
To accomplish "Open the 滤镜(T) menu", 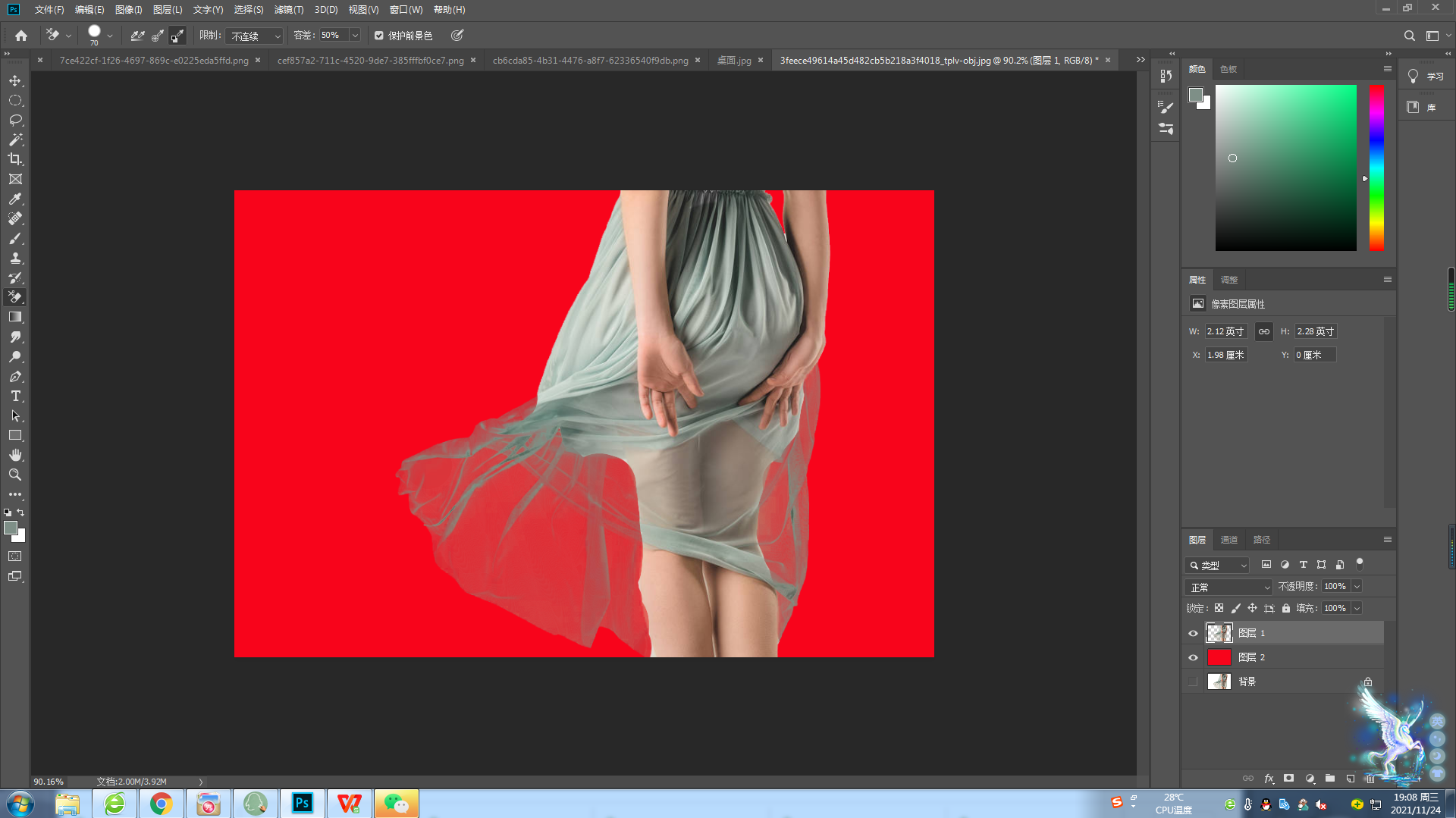I will [x=288, y=10].
